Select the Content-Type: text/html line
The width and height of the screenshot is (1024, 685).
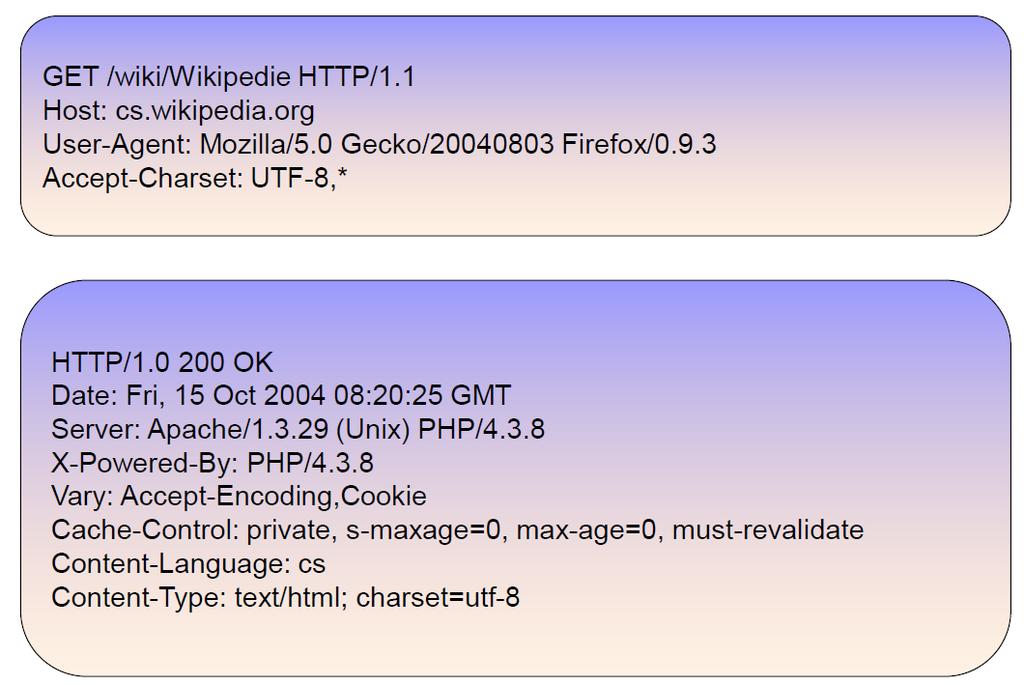(x=285, y=597)
